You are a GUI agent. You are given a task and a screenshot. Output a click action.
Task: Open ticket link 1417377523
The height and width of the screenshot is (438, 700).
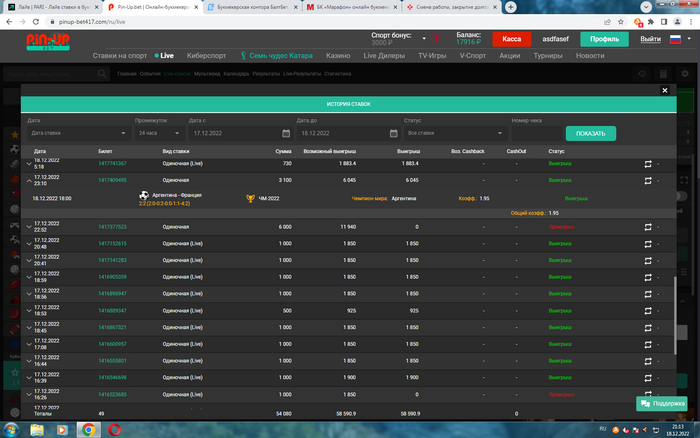click(x=112, y=227)
